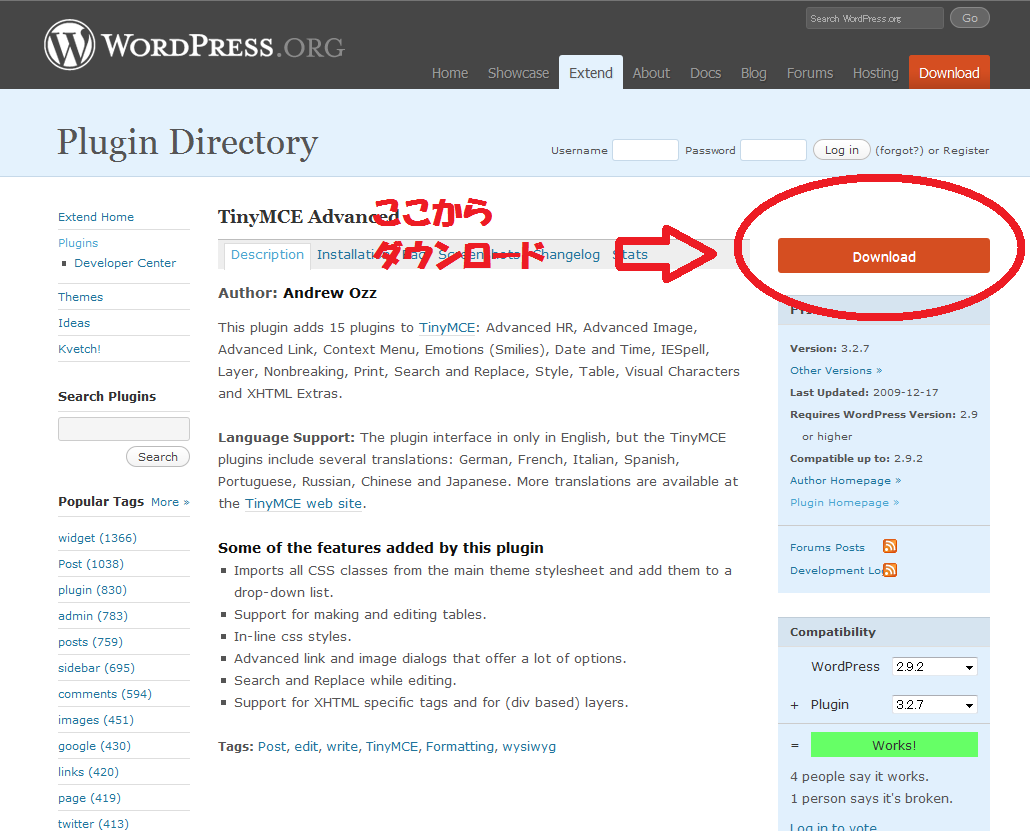Select the Description tab

pos(267,255)
